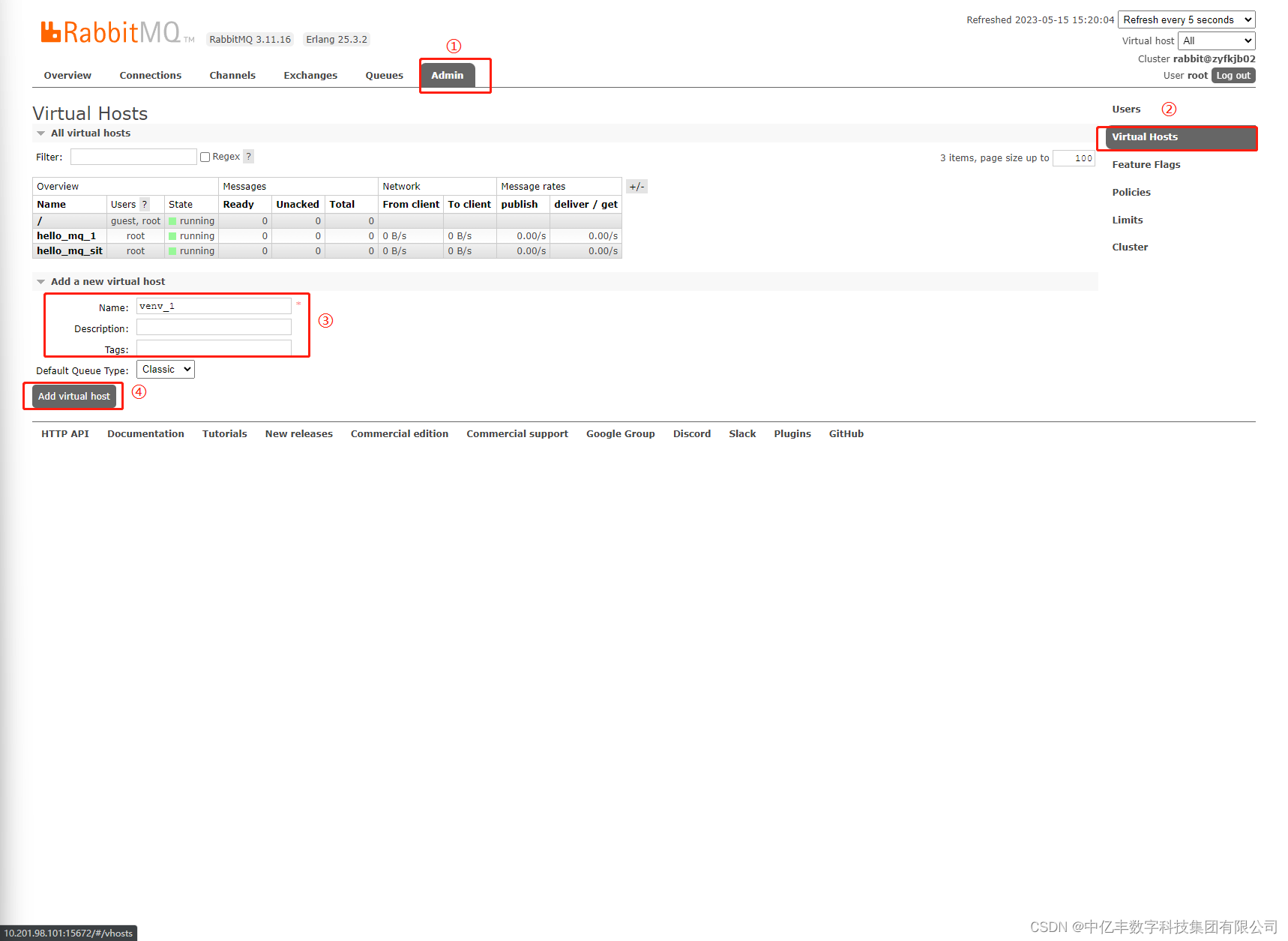Open Users in the admin sidebar
This screenshot has height=941, width=1288.
tap(1126, 109)
